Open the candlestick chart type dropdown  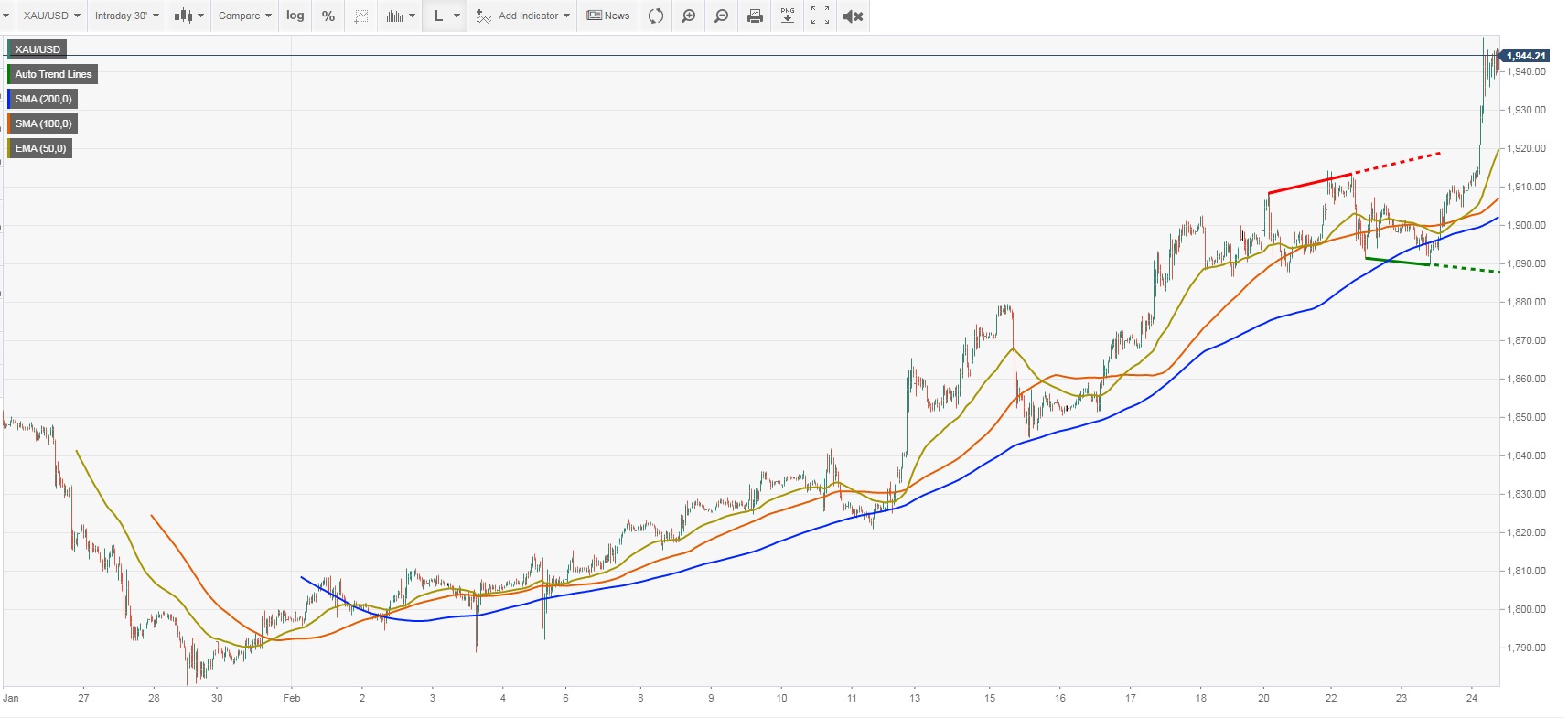click(x=188, y=16)
